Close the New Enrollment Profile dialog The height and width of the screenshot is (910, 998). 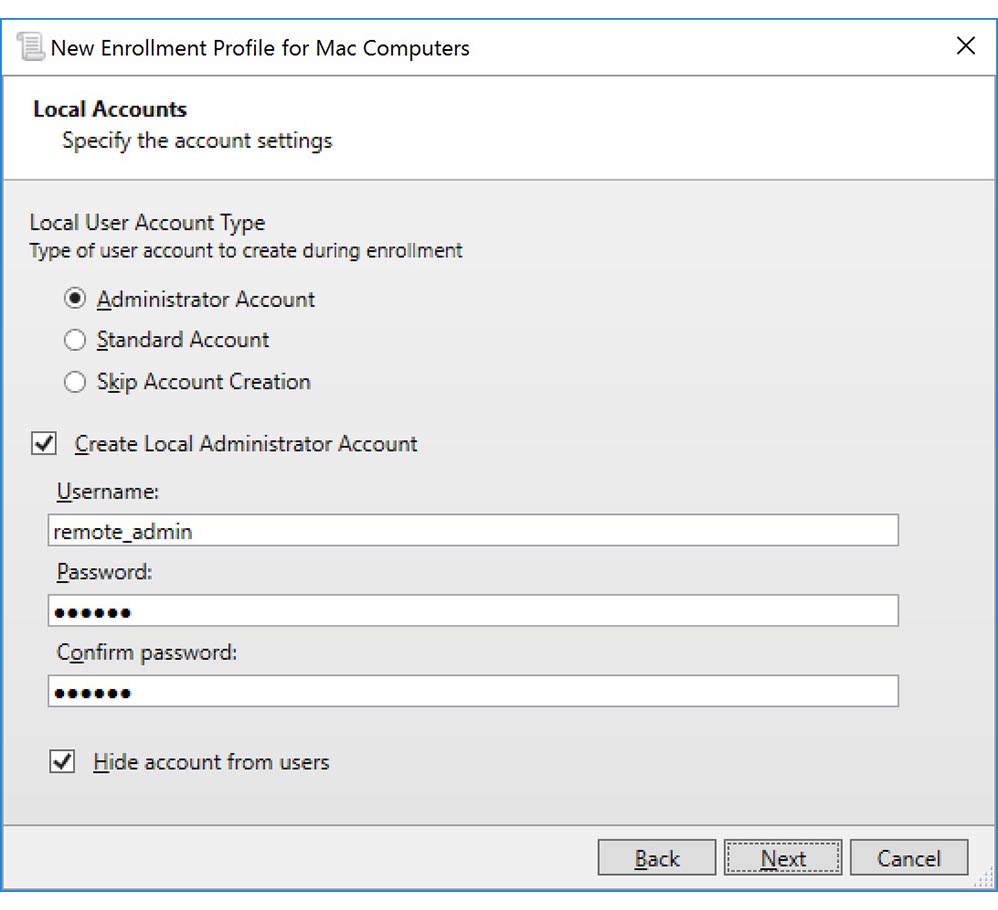965,46
